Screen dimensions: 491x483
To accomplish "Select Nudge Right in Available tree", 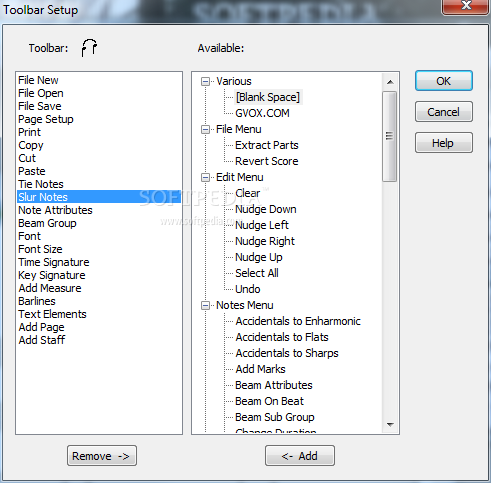I will click(265, 241).
